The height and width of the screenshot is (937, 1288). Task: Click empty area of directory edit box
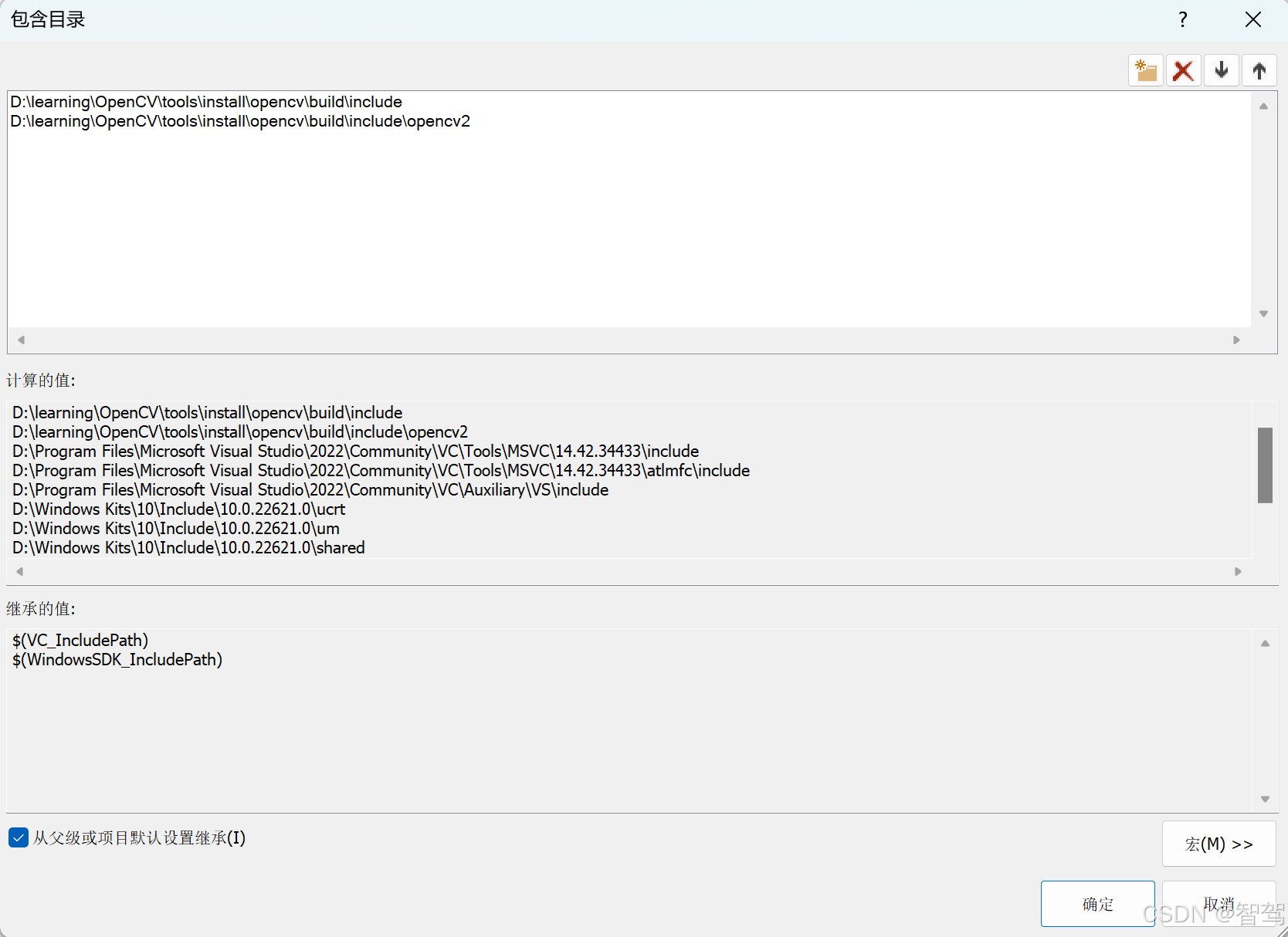tap(629, 228)
